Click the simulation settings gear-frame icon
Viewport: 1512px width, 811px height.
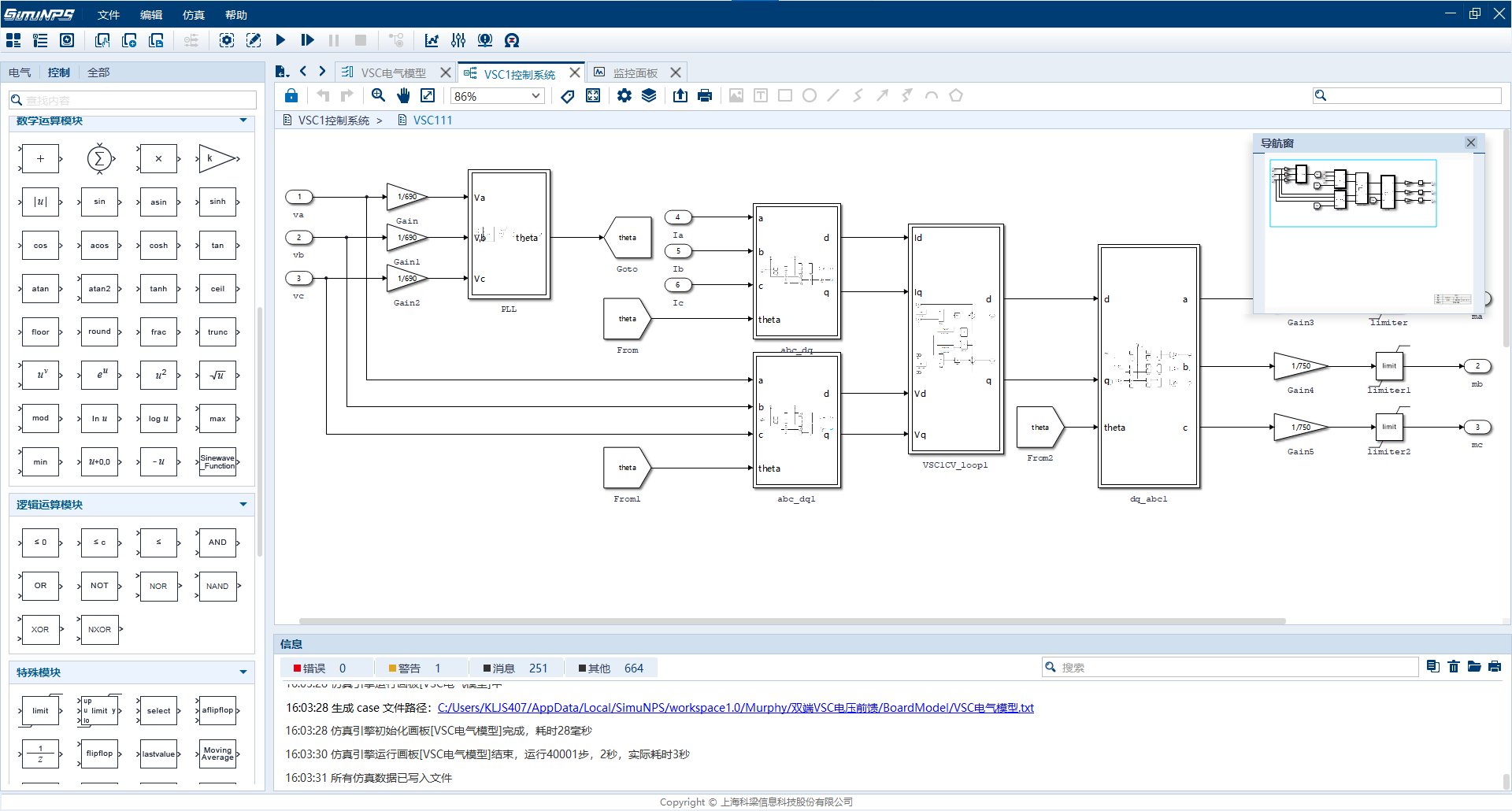(x=227, y=40)
